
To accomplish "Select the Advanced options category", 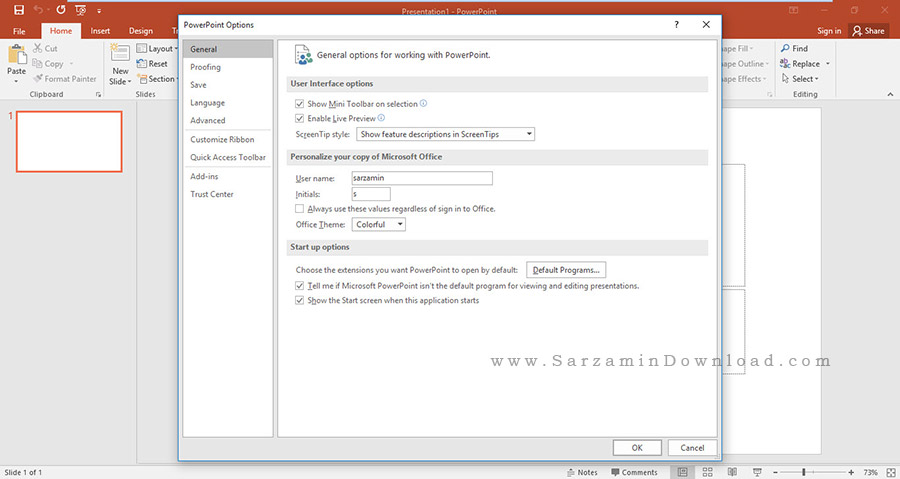I will tap(227, 120).
